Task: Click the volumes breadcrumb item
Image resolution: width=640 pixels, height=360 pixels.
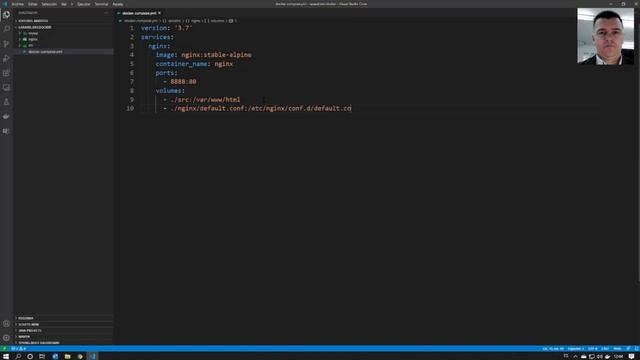Action: pos(218,21)
